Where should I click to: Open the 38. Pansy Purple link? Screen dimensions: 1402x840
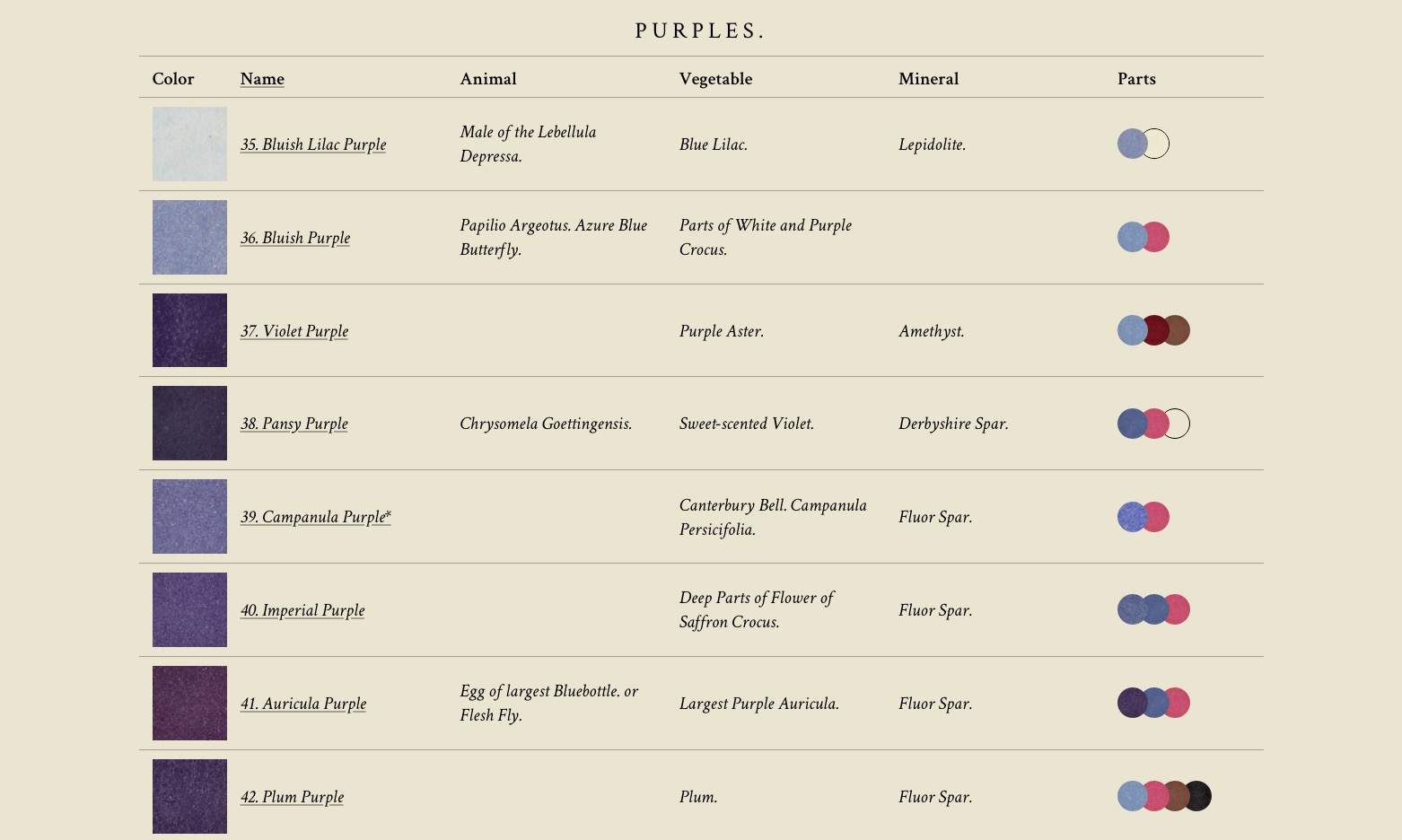point(294,424)
